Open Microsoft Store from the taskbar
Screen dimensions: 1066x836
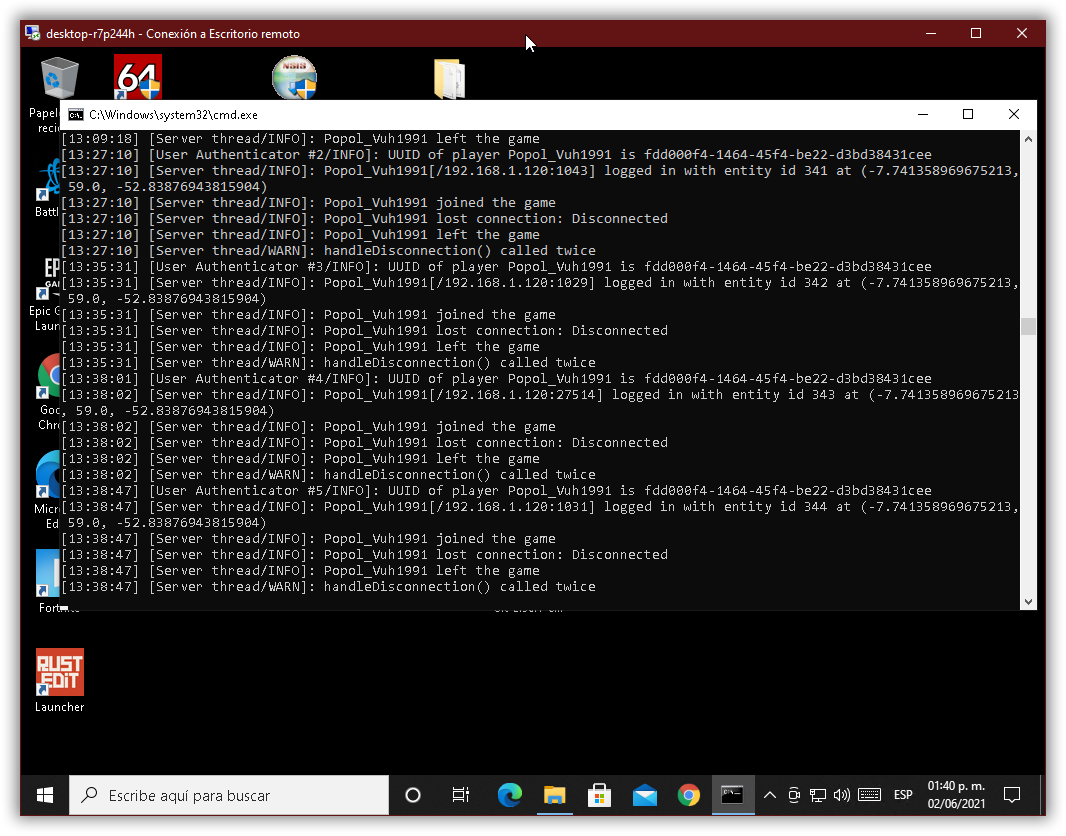click(600, 795)
